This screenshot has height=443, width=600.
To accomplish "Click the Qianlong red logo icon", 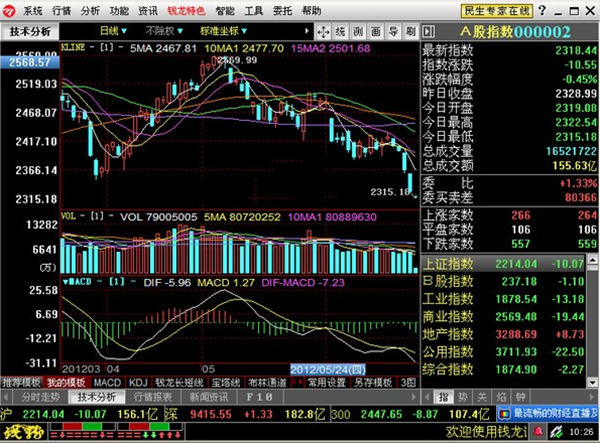I will [9, 11].
